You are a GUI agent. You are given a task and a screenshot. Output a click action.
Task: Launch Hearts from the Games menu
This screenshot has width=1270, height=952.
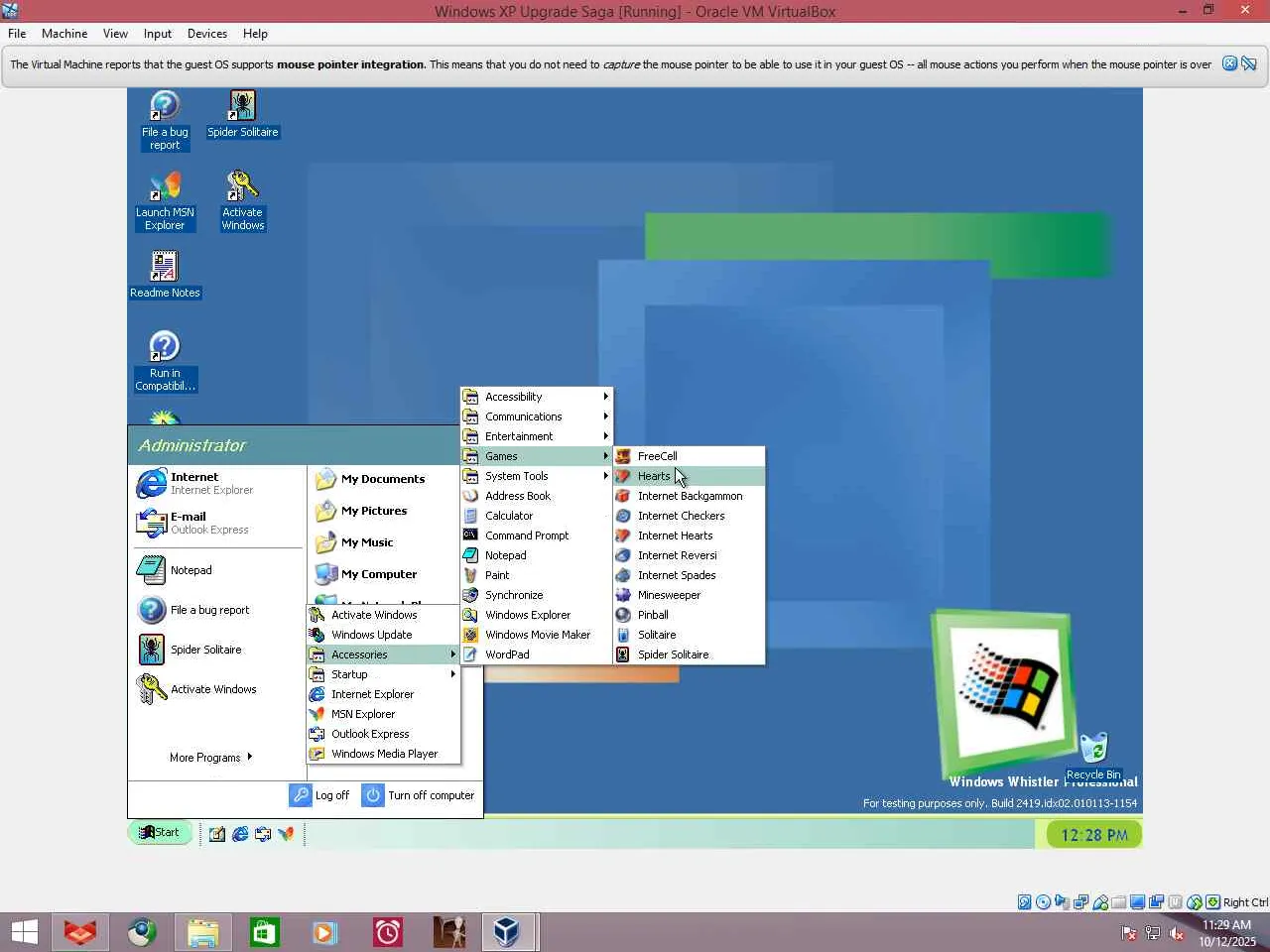pyautogui.click(x=690, y=476)
